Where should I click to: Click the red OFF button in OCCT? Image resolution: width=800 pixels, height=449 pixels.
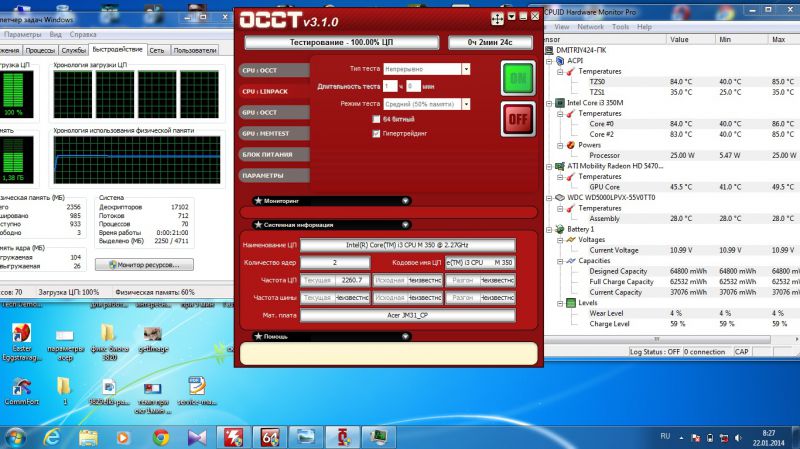[x=518, y=119]
